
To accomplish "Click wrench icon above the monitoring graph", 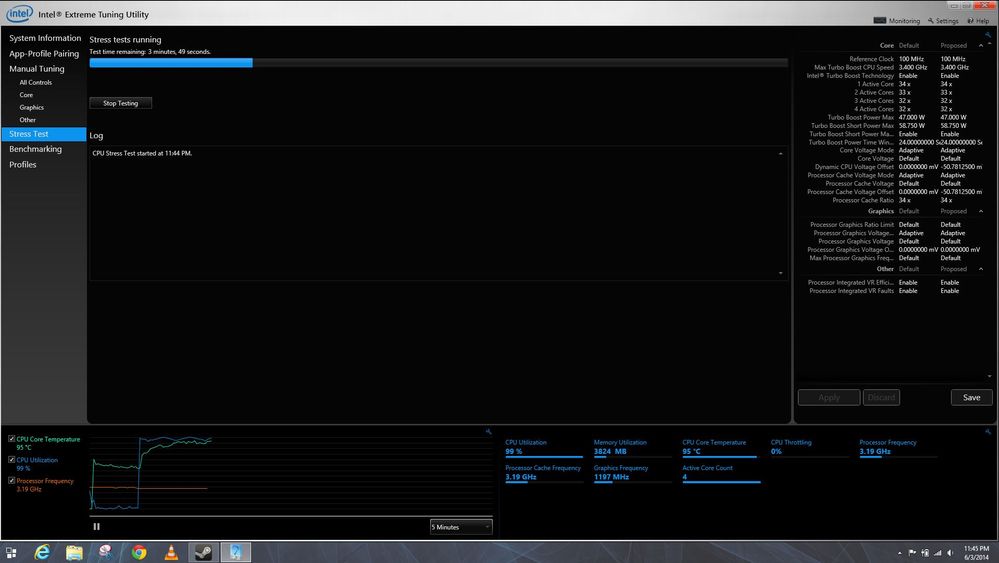I will [489, 432].
